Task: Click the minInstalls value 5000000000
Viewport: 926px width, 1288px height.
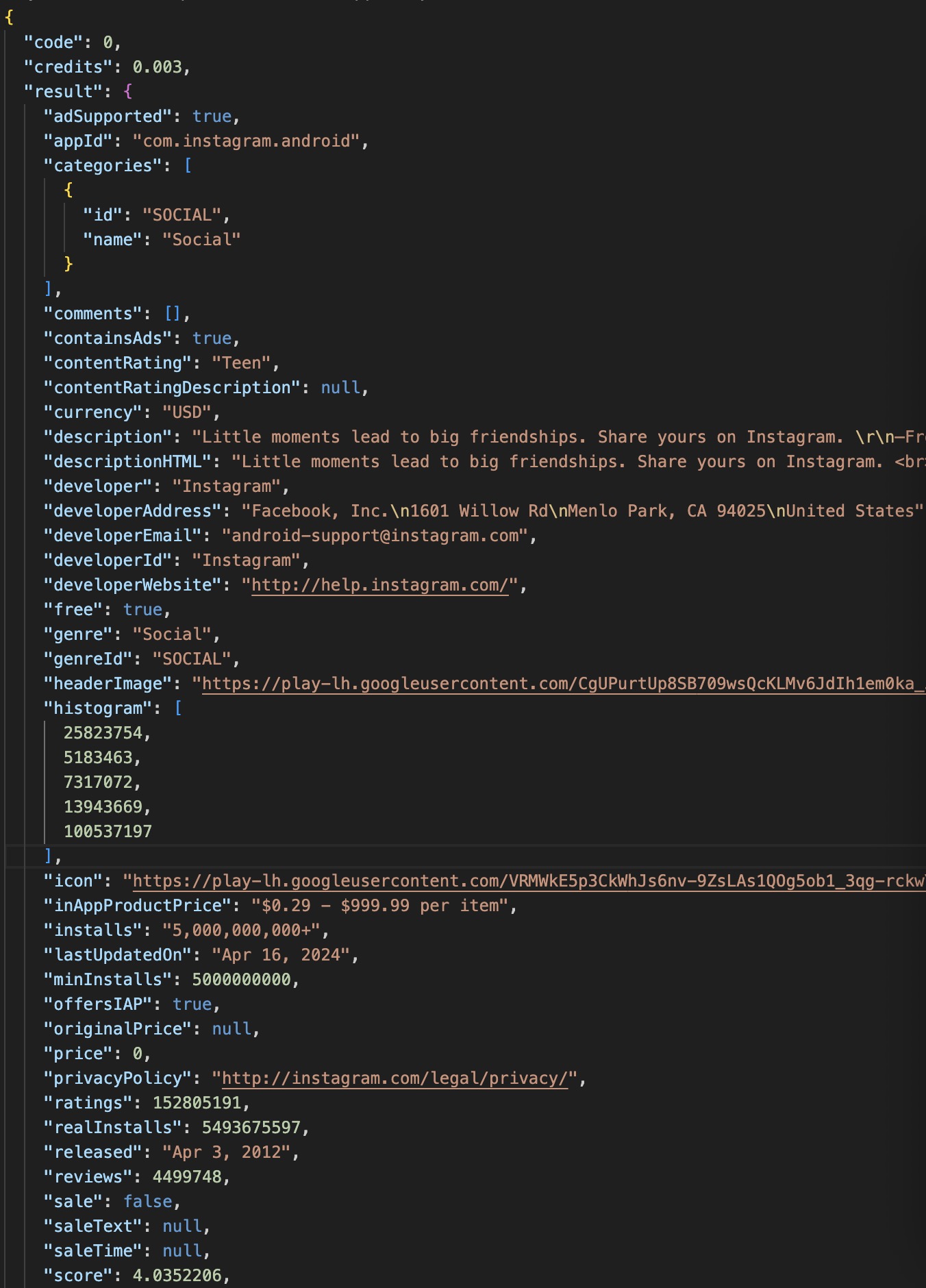Action: [x=242, y=980]
